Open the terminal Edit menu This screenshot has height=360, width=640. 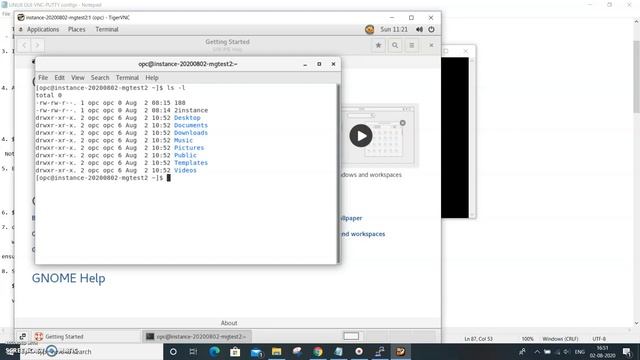point(60,78)
